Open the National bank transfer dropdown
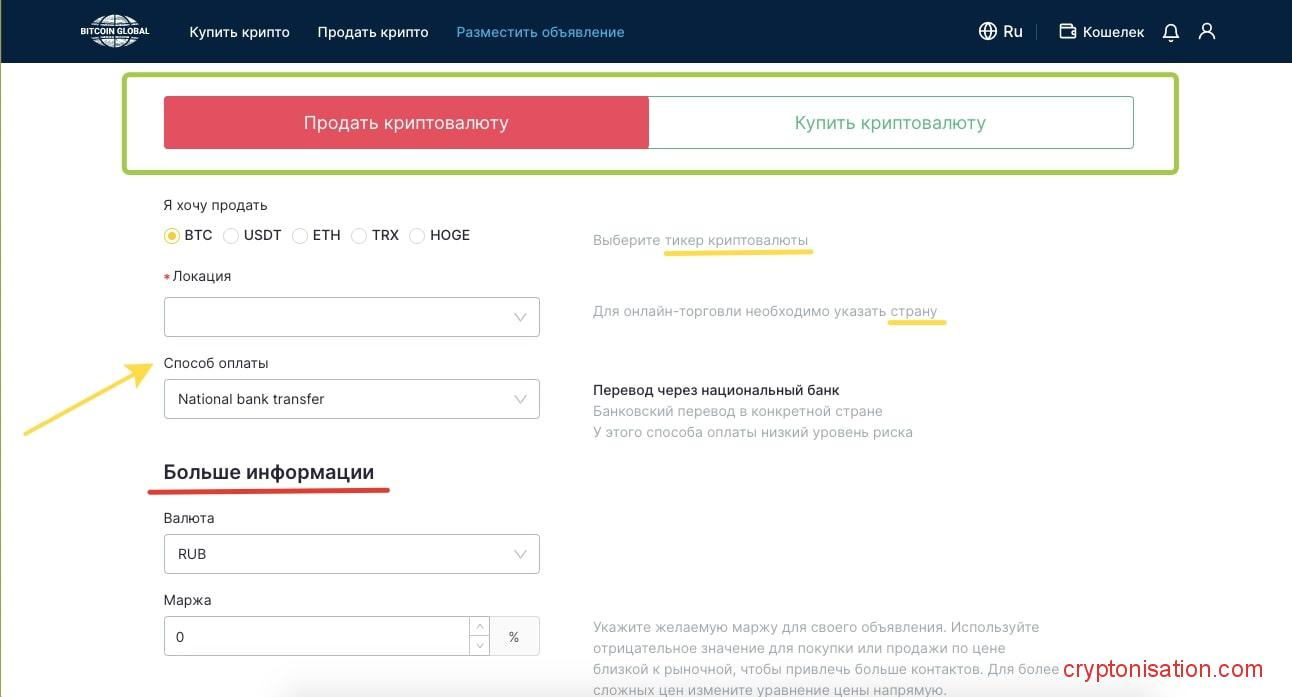 click(x=351, y=399)
